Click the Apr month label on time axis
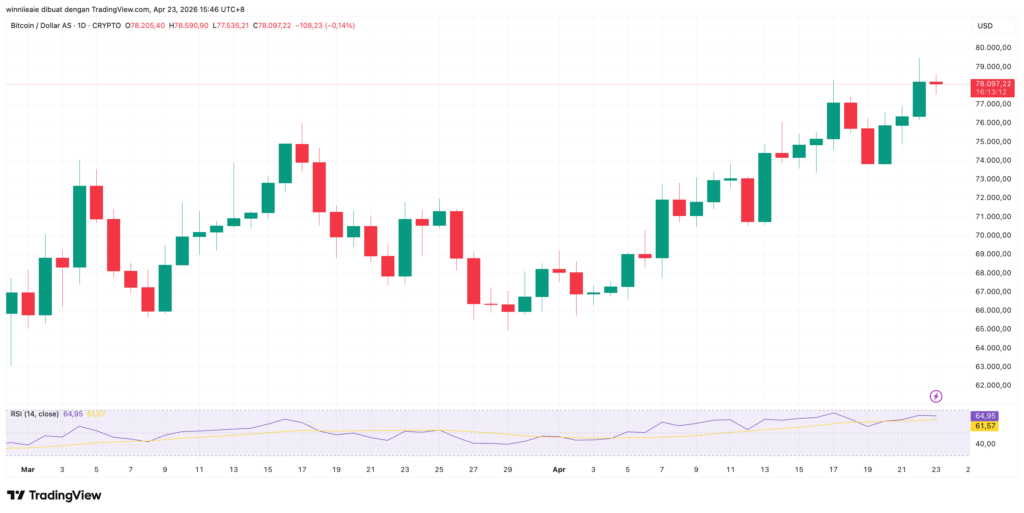1024x513 pixels. click(x=560, y=469)
